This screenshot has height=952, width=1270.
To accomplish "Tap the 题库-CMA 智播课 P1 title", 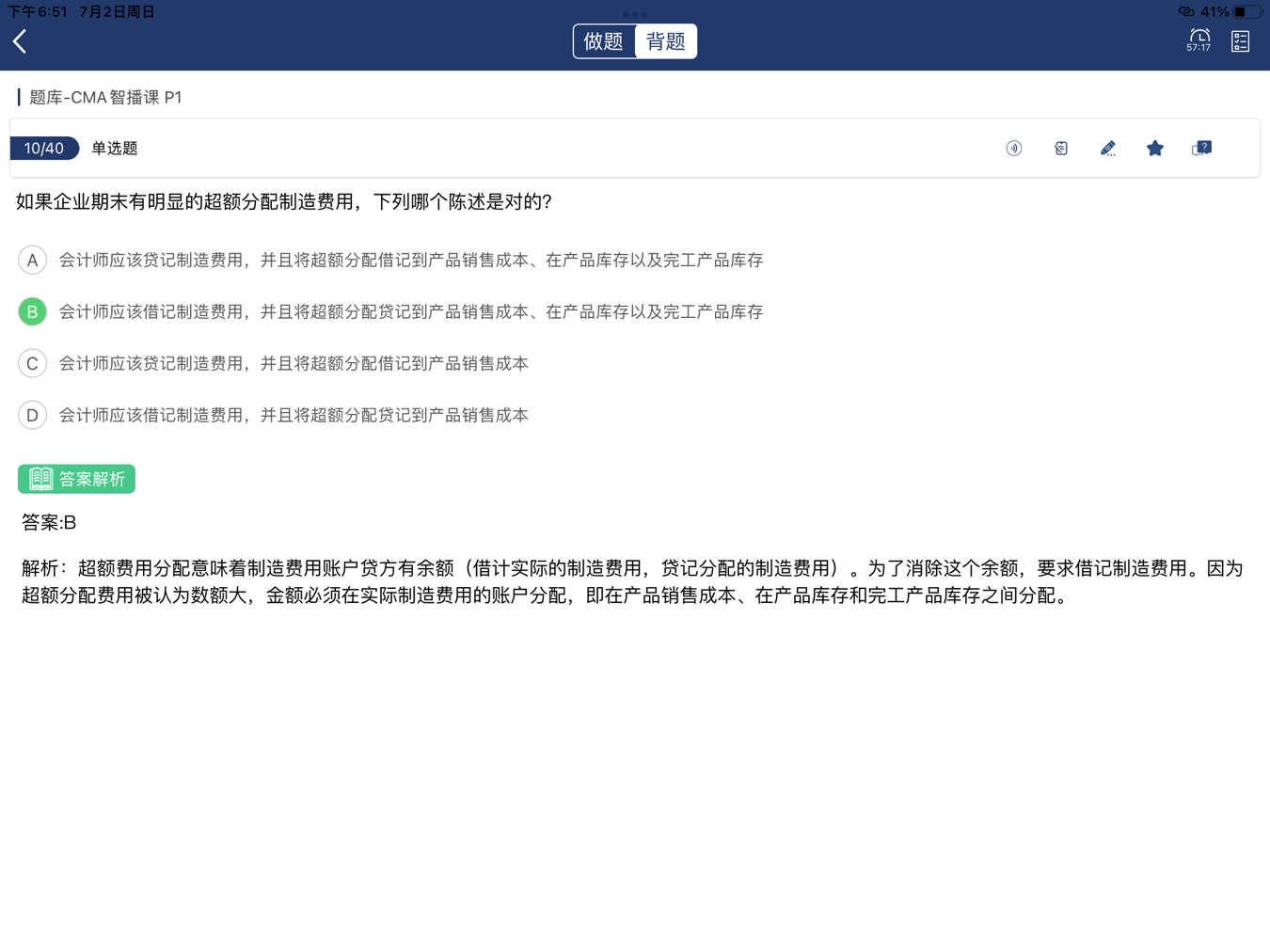I will coord(105,97).
